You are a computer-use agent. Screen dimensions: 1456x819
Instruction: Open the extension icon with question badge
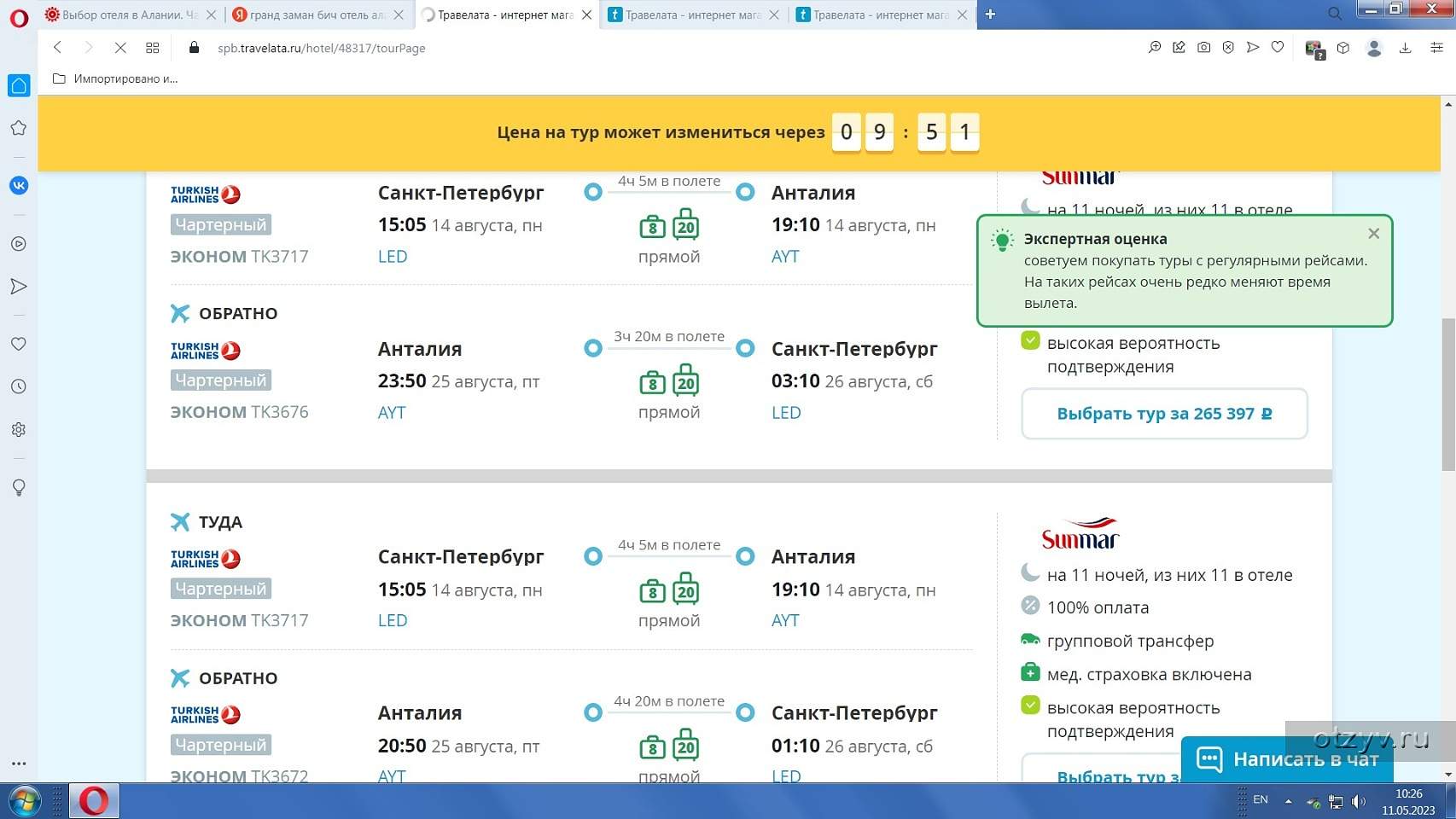point(1315,49)
